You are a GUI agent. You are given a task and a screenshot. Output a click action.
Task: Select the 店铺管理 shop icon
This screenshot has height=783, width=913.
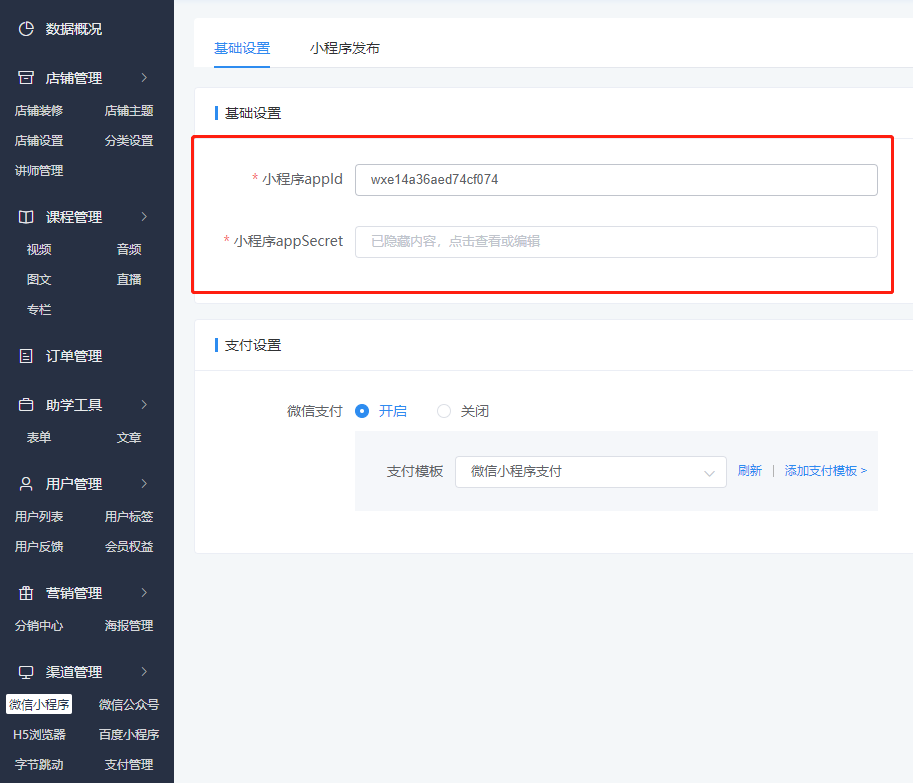click(26, 77)
